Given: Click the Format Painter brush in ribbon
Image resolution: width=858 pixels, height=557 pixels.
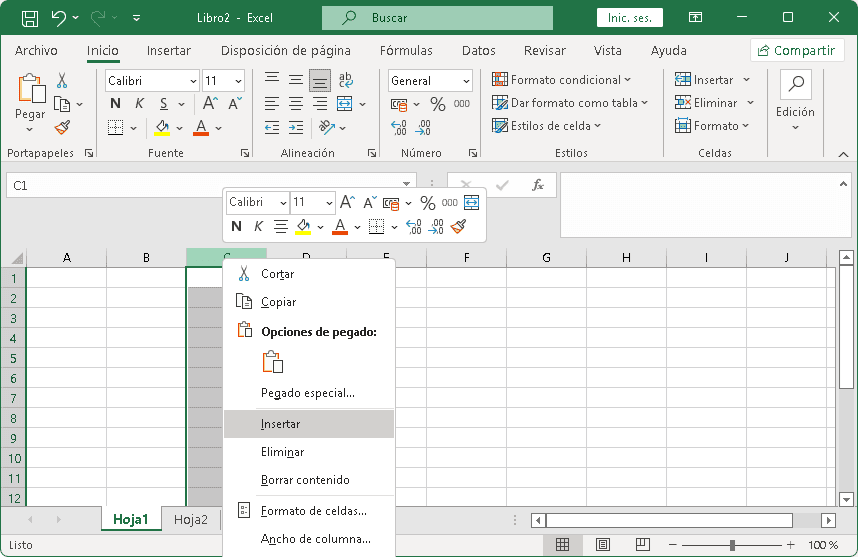Looking at the screenshot, I should (62, 127).
